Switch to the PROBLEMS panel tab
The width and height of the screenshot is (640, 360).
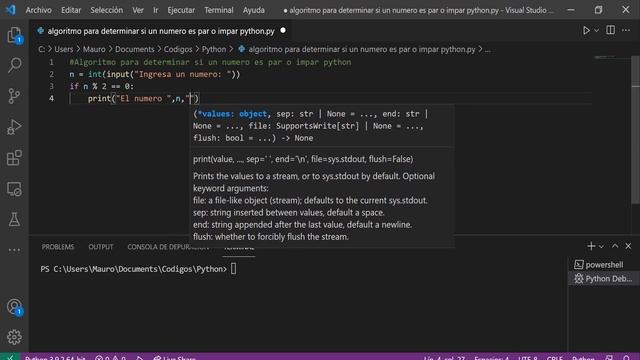pos(58,247)
